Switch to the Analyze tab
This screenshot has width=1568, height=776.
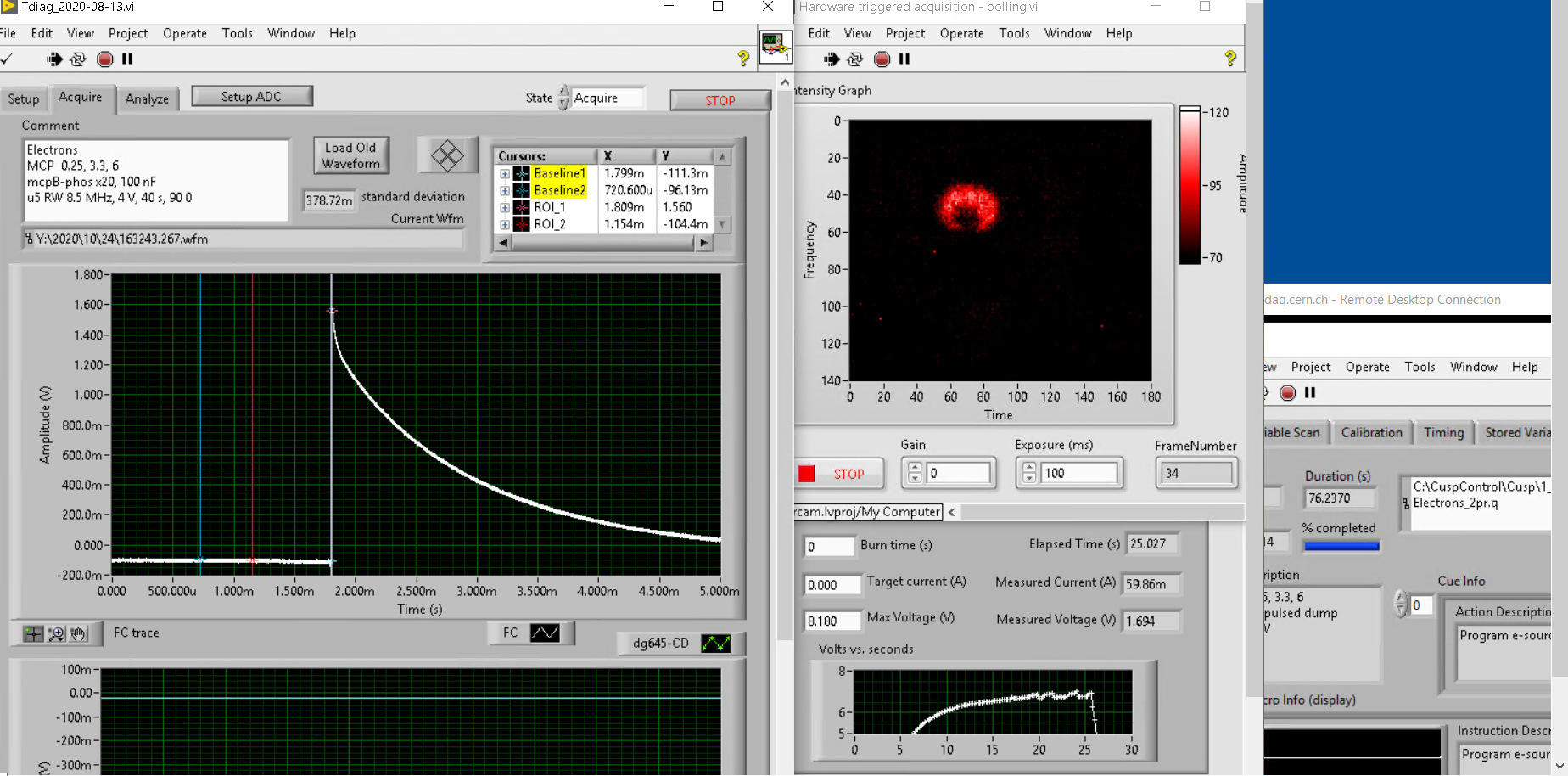coord(147,98)
